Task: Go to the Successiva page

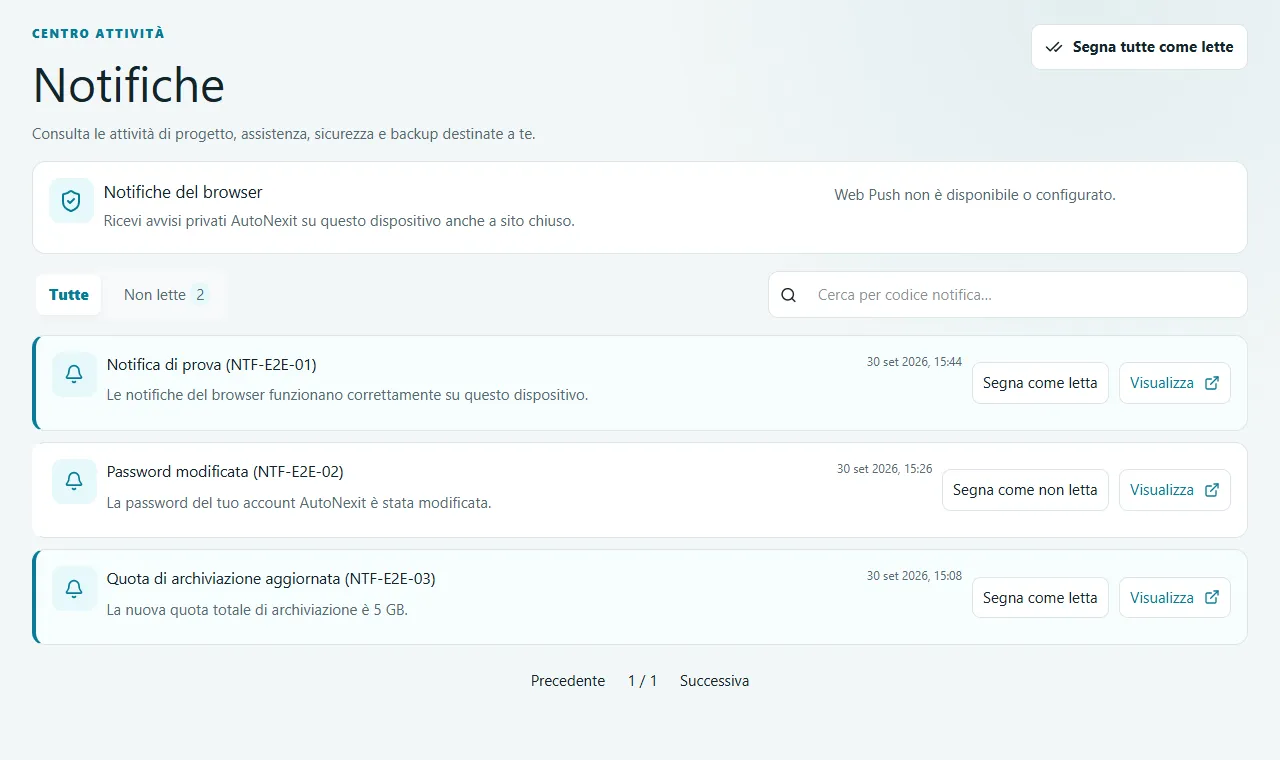Action: [714, 681]
